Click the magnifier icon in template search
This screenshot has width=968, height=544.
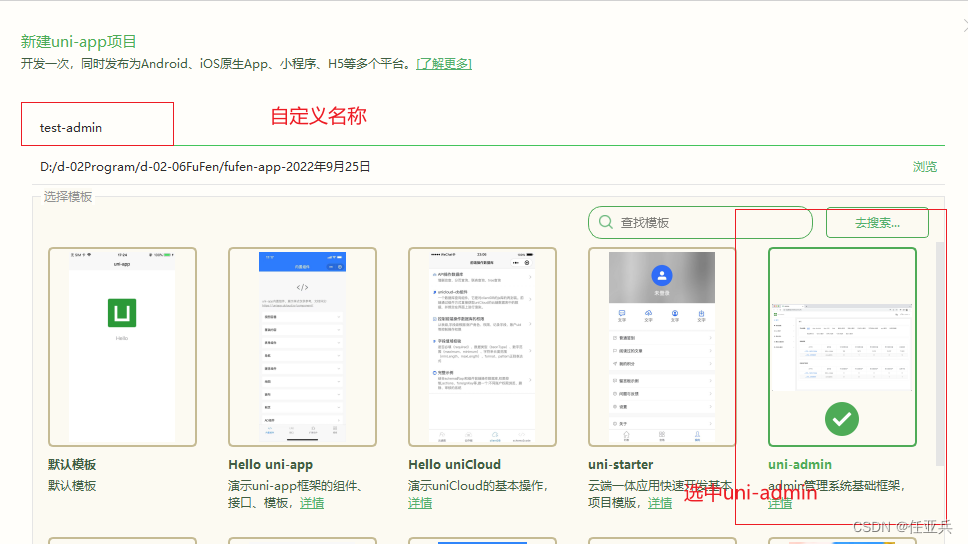pyautogui.click(x=606, y=222)
